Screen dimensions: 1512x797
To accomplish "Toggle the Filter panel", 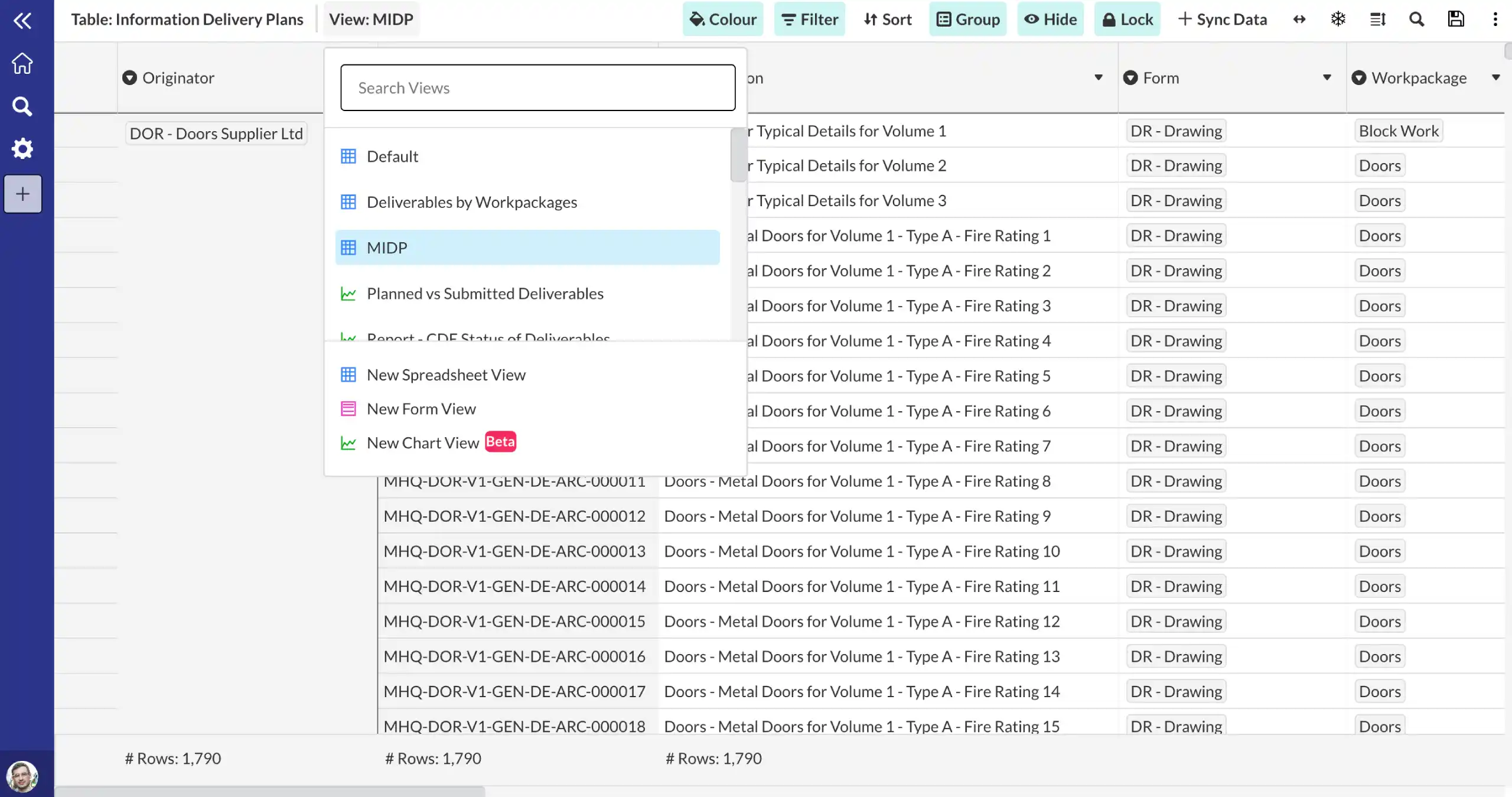I will click(809, 19).
